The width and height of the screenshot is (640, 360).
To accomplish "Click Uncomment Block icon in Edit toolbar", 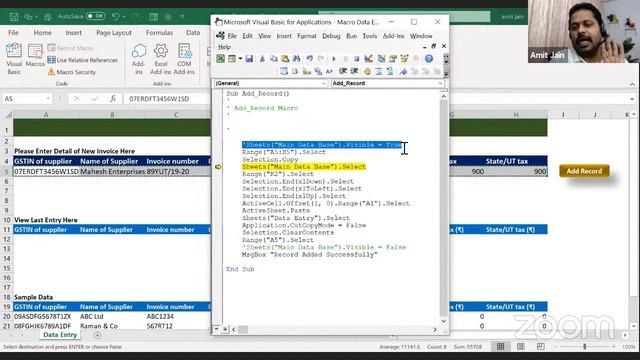I will [x=390, y=71].
